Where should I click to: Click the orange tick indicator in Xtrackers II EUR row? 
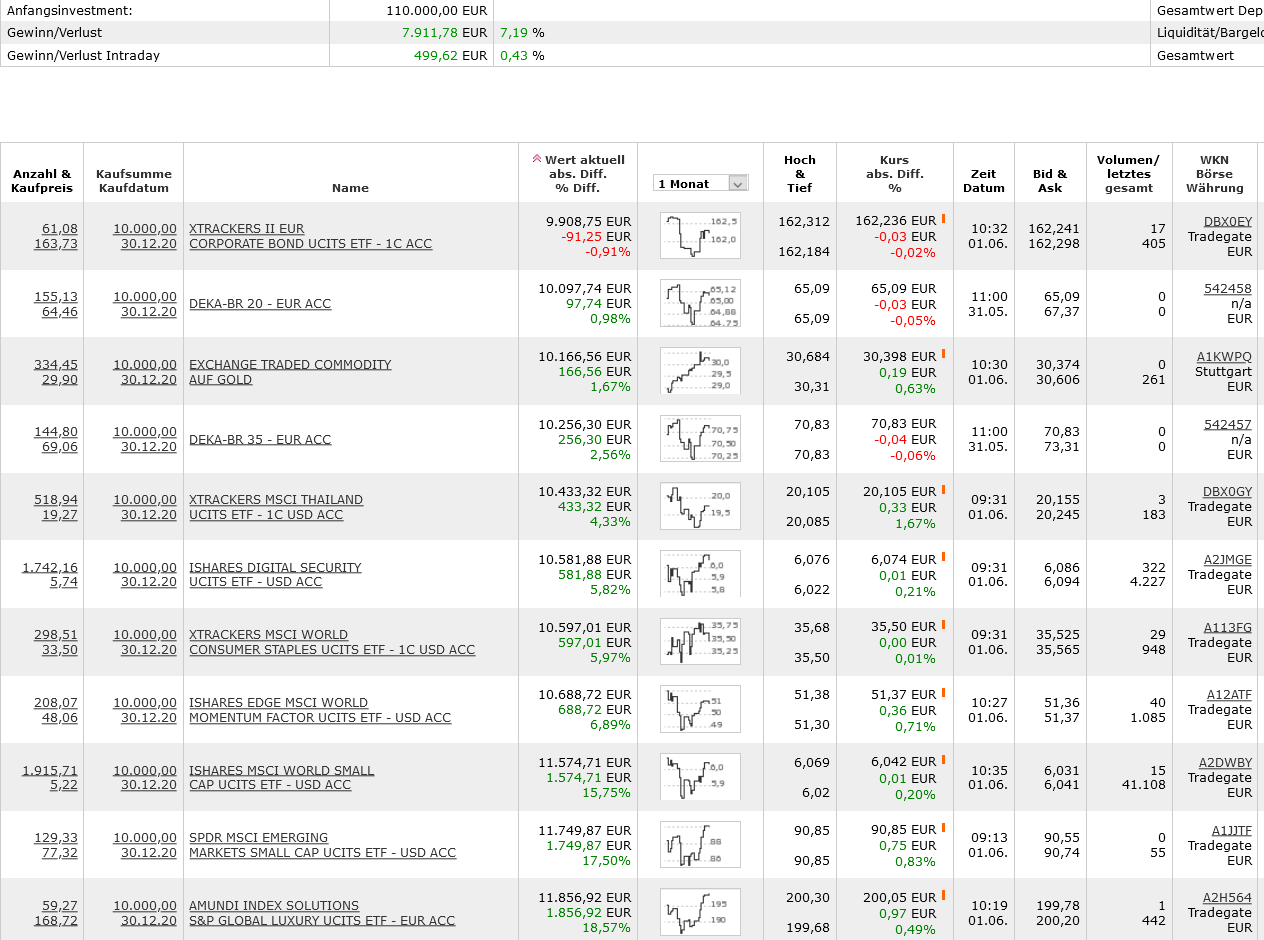tap(943, 219)
